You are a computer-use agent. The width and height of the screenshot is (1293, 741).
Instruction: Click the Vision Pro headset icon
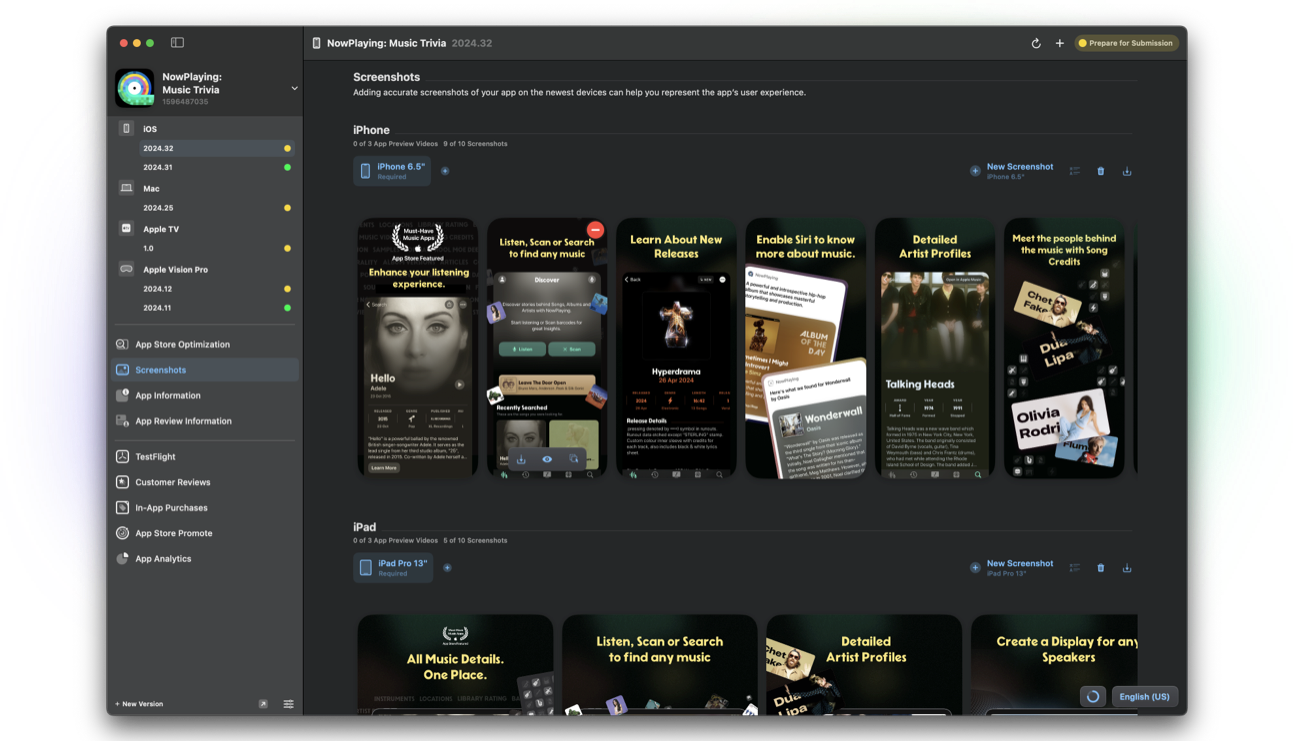coord(126,269)
